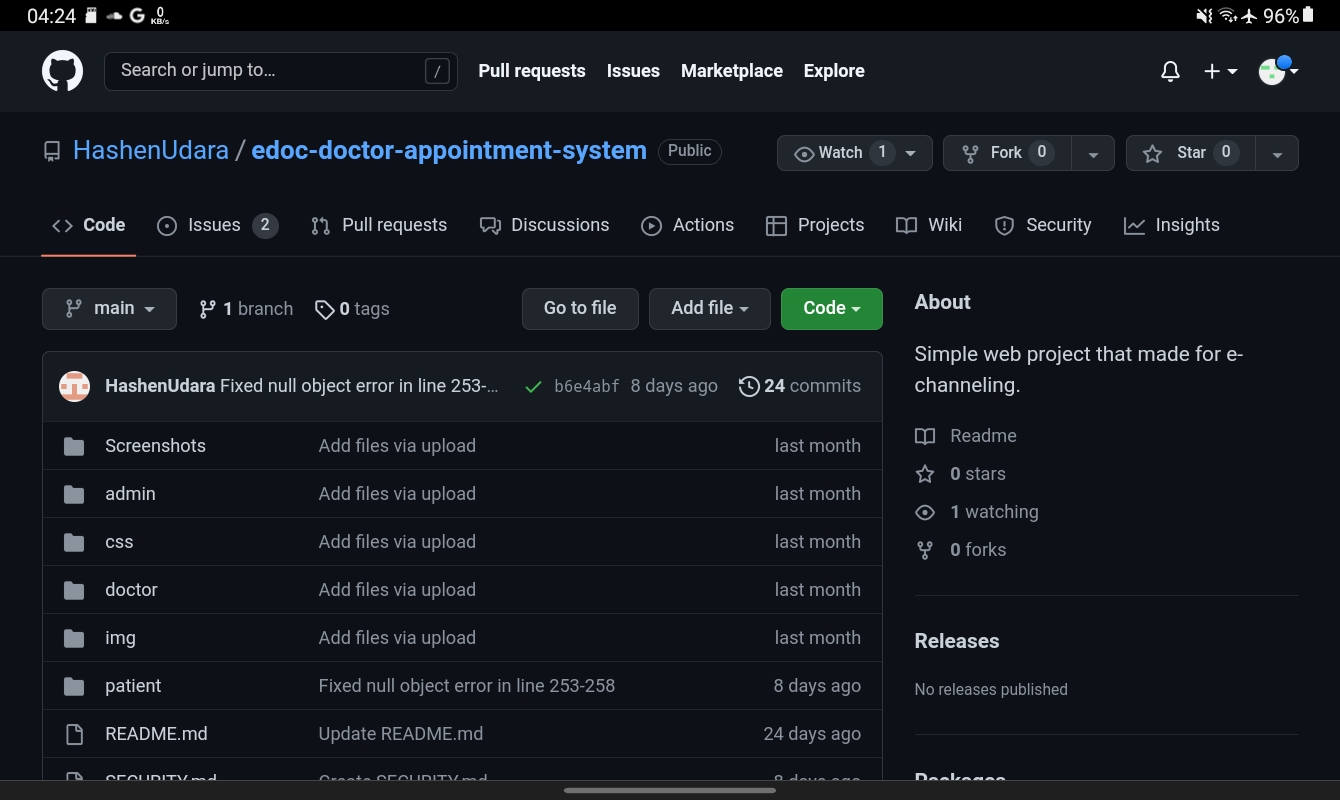1340x800 pixels.
Task: Open the main branch selector dropdown
Action: coord(109,309)
